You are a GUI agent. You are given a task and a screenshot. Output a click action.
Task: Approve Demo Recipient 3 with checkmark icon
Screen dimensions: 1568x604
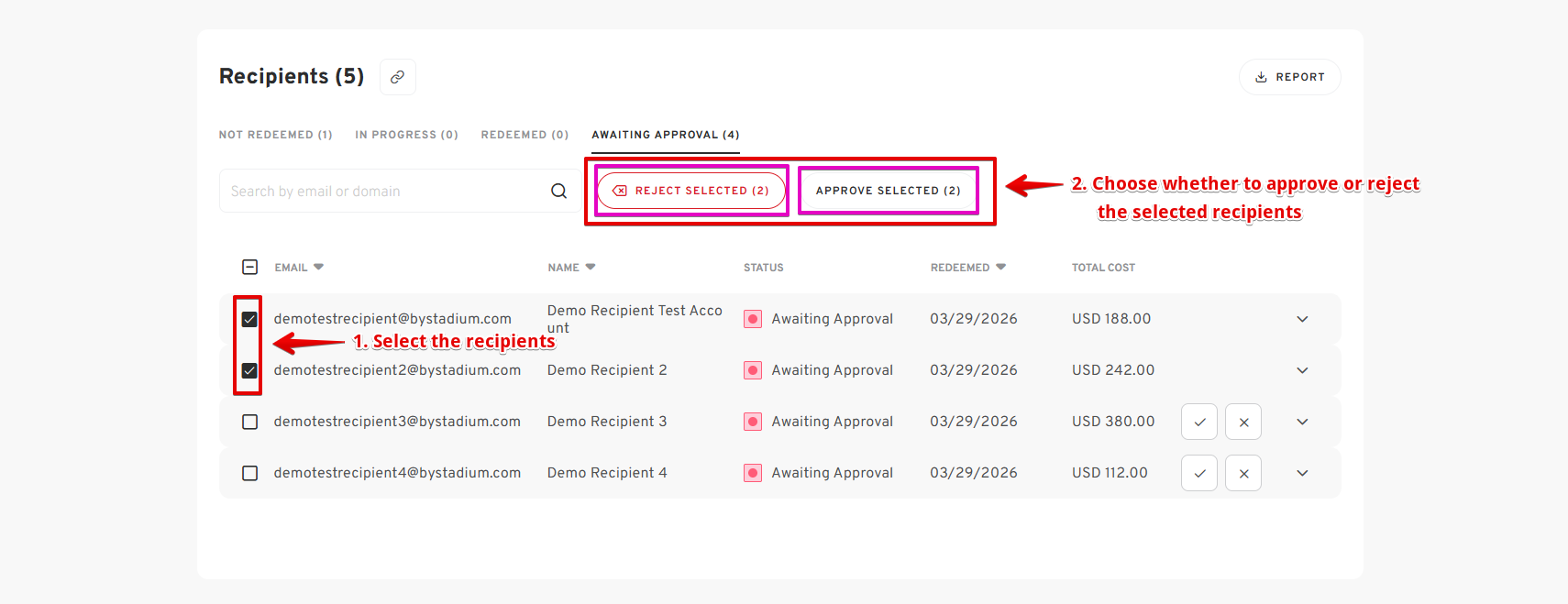click(x=1198, y=422)
